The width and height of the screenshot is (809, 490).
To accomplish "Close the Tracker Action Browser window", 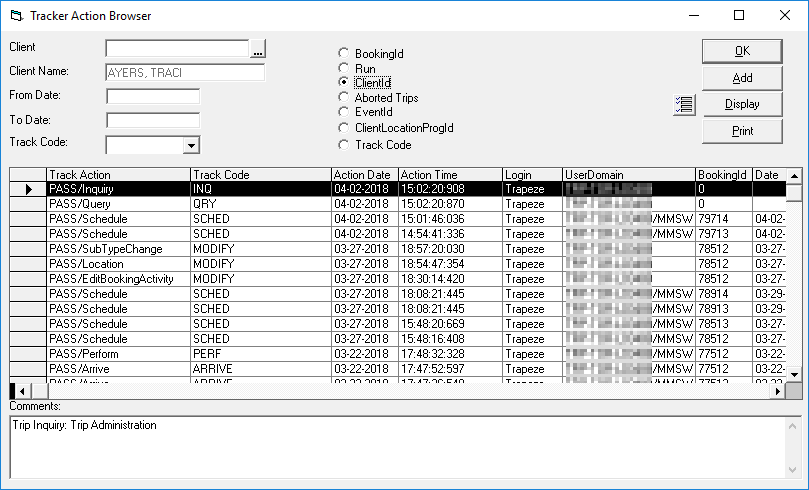I will tap(785, 15).
